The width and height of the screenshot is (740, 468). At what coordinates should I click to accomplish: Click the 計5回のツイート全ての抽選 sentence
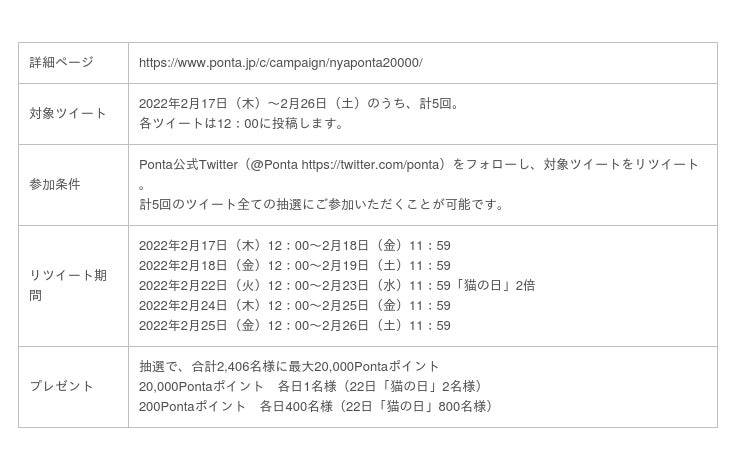(x=321, y=204)
